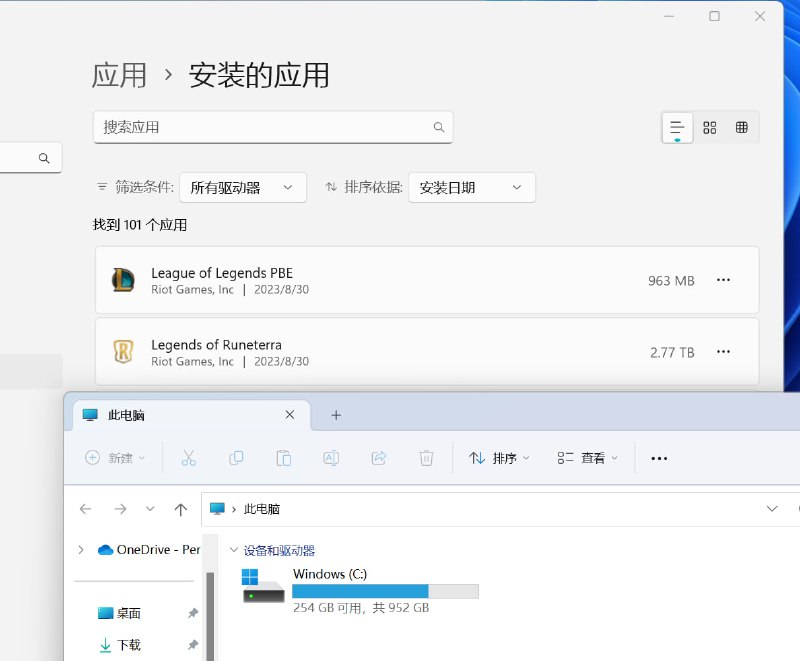This screenshot has height=661, width=800.
Task: Open File Explorer toolbar see-more ellipsis
Action: point(659,459)
